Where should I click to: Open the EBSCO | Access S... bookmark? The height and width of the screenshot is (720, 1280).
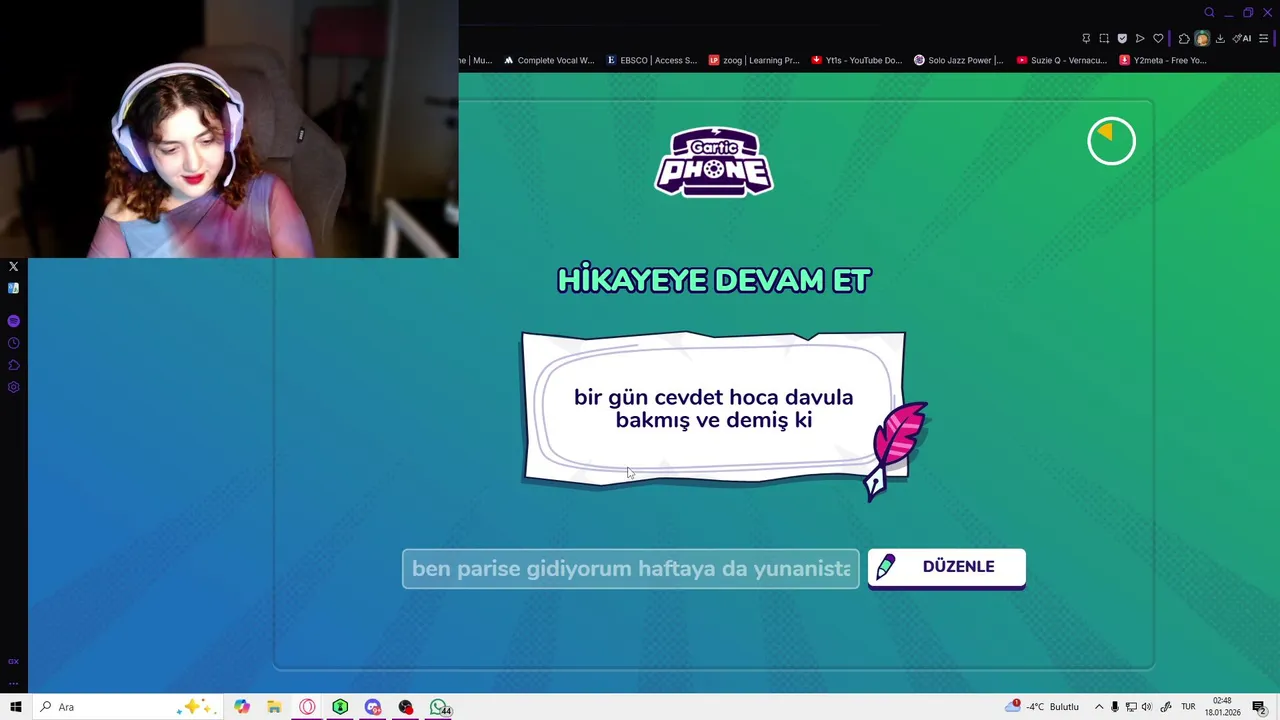coord(651,60)
